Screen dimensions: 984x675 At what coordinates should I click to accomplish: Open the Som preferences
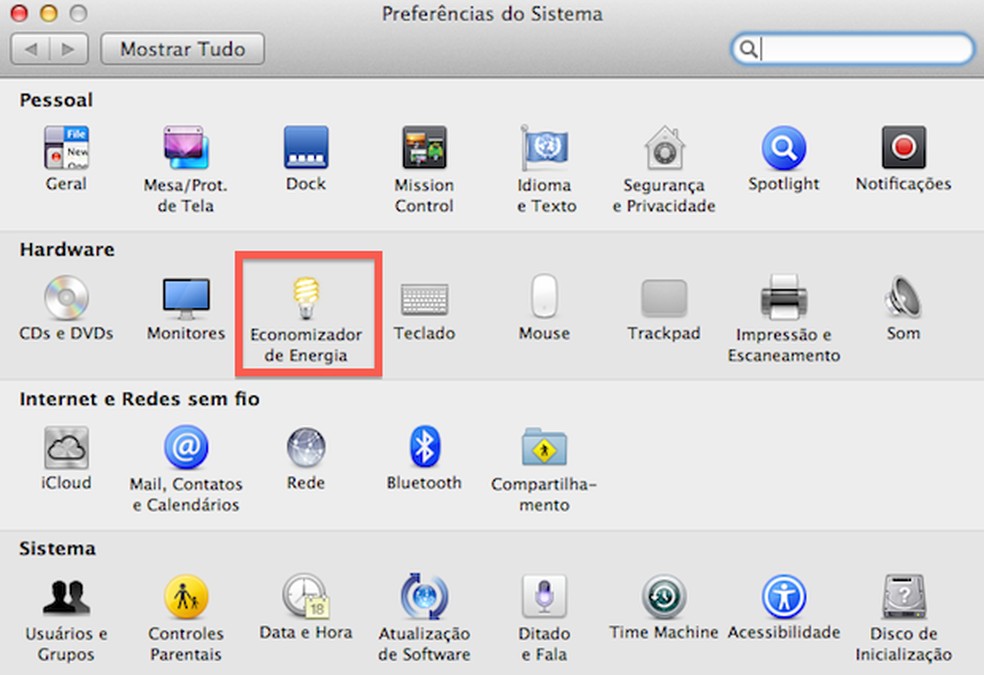point(902,295)
